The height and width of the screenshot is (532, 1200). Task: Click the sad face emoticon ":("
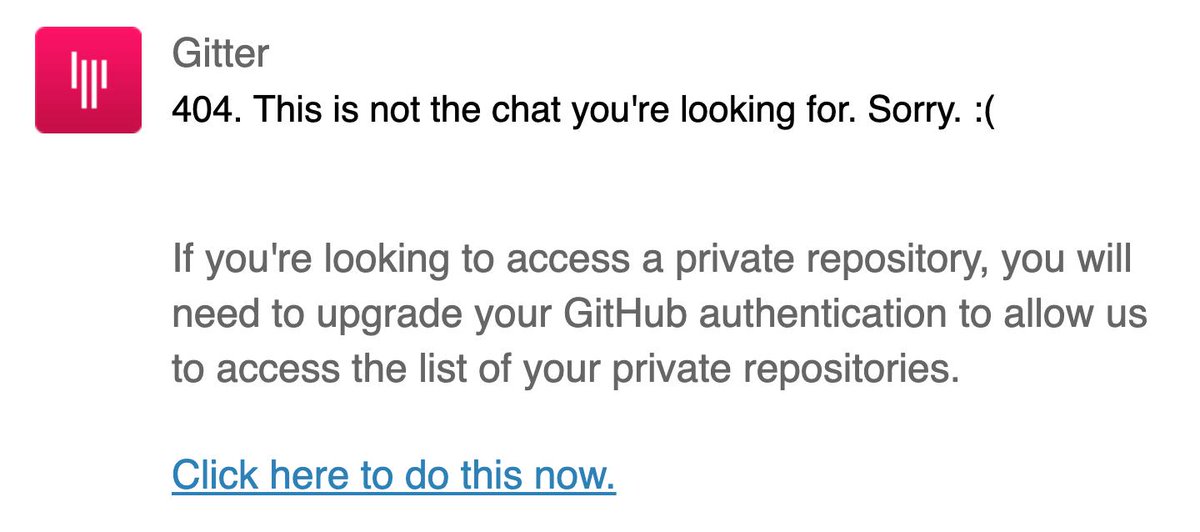[982, 108]
